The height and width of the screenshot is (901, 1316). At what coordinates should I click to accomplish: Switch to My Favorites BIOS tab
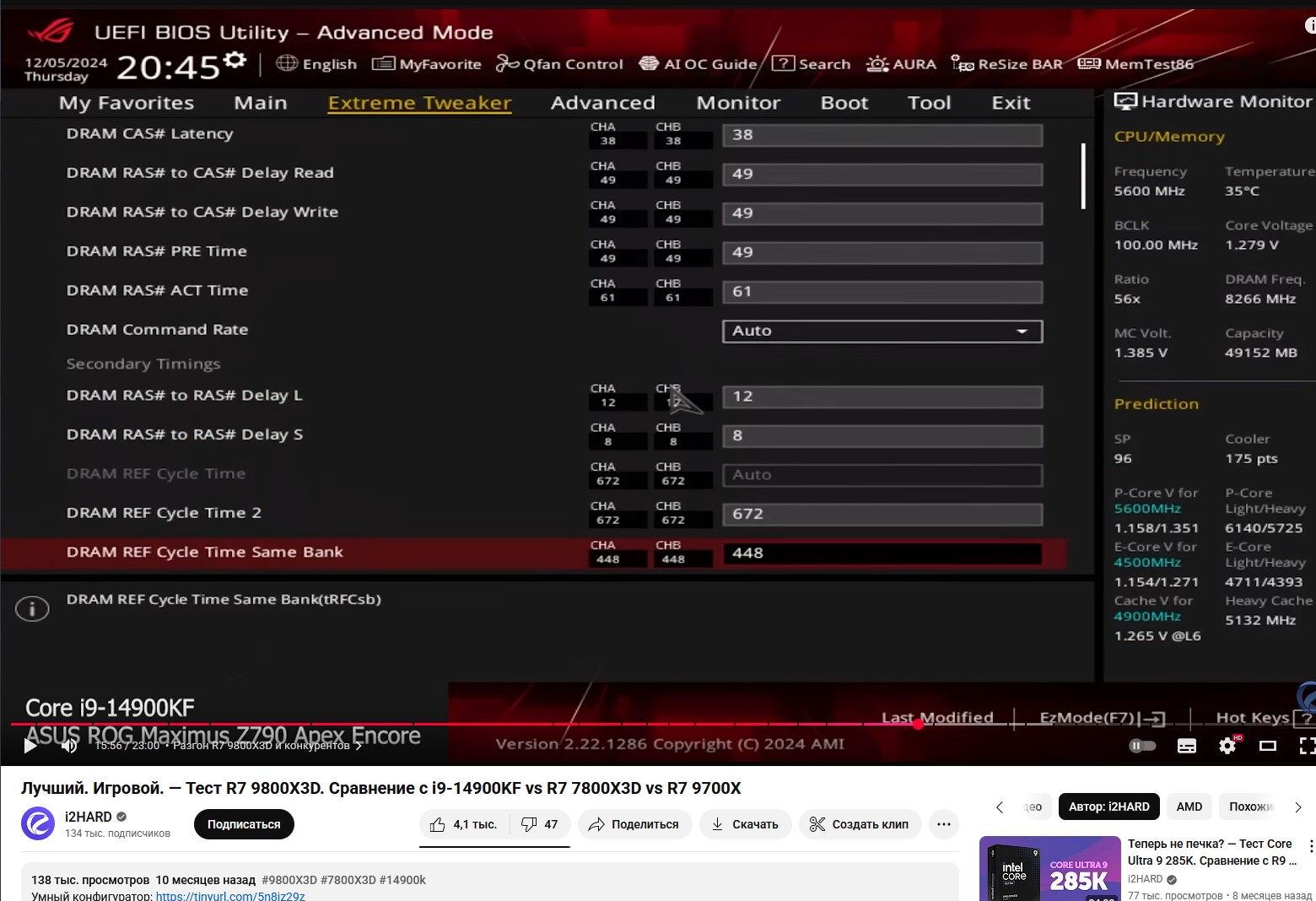[x=127, y=103]
